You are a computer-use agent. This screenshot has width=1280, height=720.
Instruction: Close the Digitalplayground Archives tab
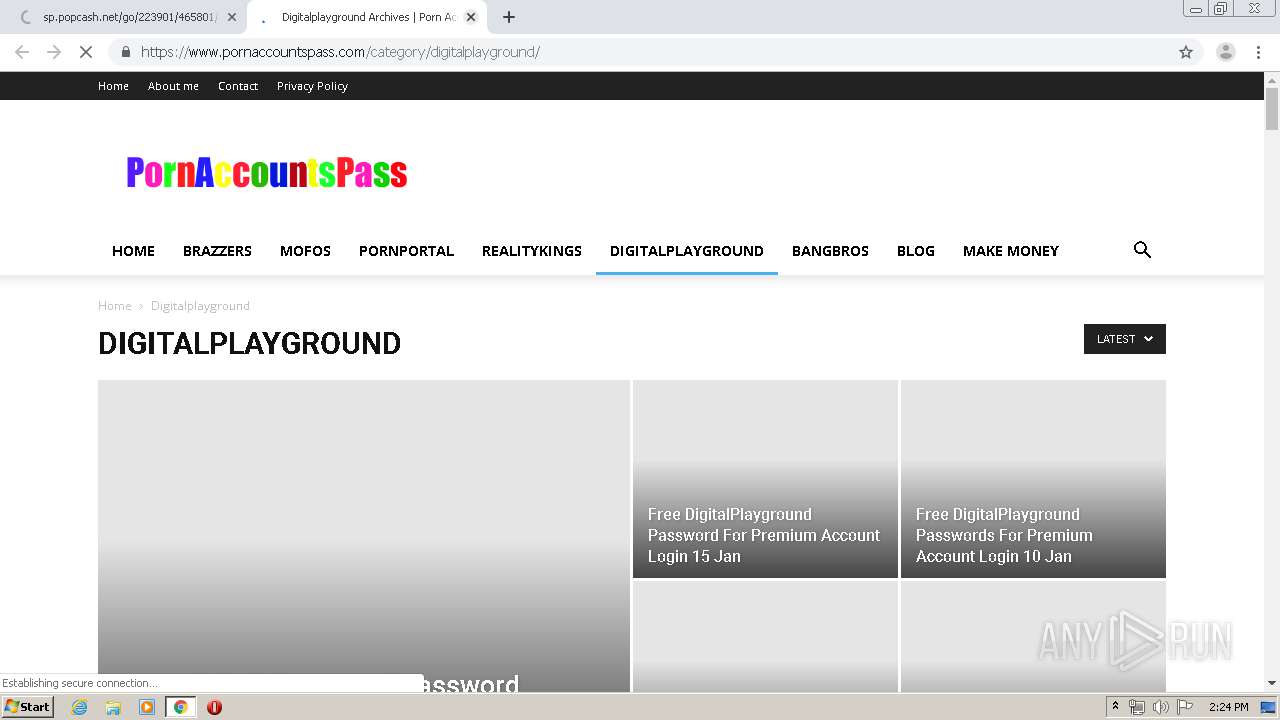471,17
